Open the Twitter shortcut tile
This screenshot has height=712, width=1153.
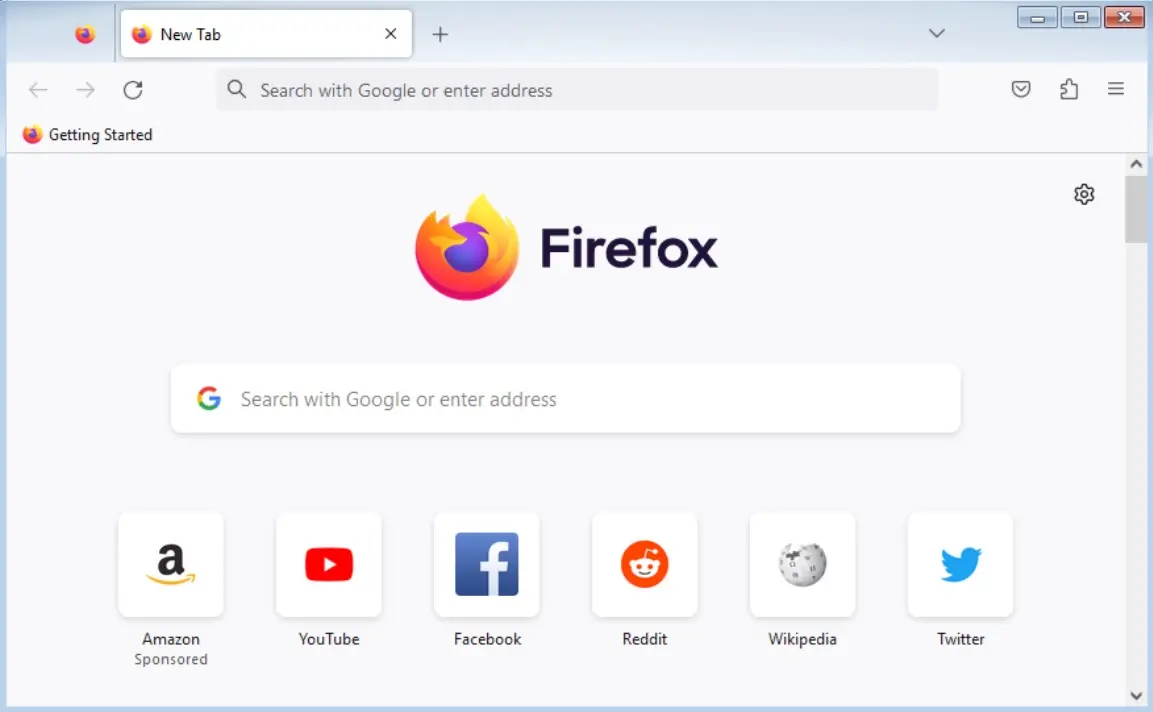pyautogui.click(x=960, y=565)
